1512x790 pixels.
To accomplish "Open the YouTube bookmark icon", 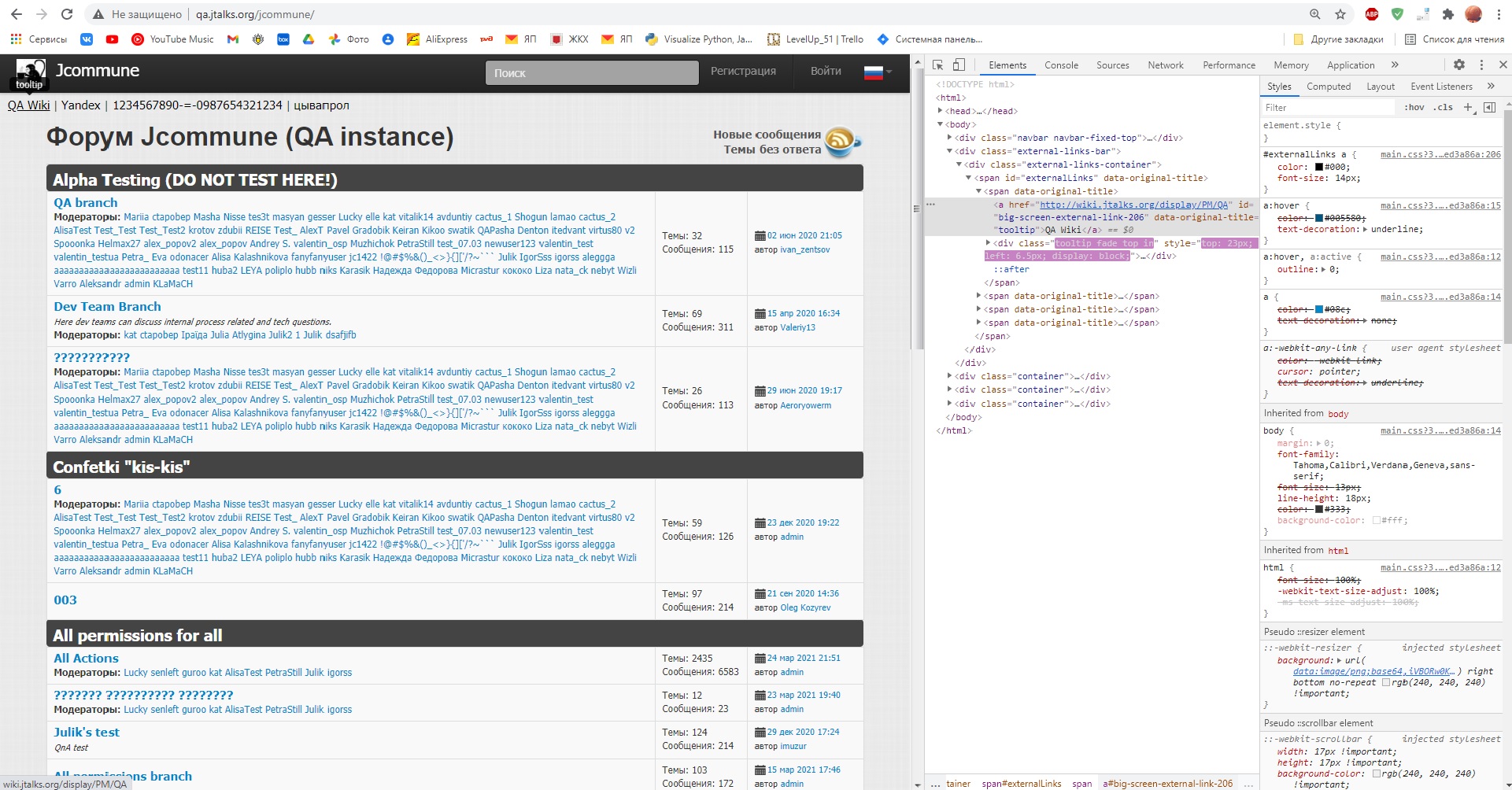I will point(112,39).
